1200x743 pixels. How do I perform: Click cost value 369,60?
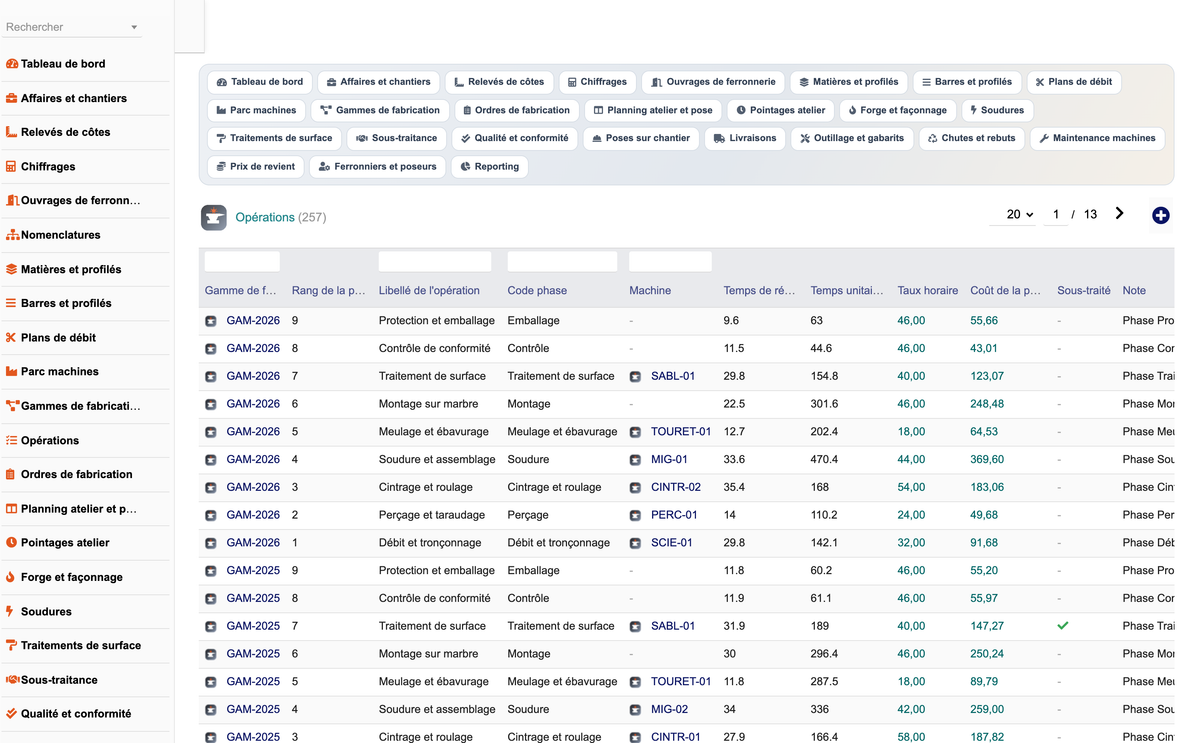click(987, 460)
